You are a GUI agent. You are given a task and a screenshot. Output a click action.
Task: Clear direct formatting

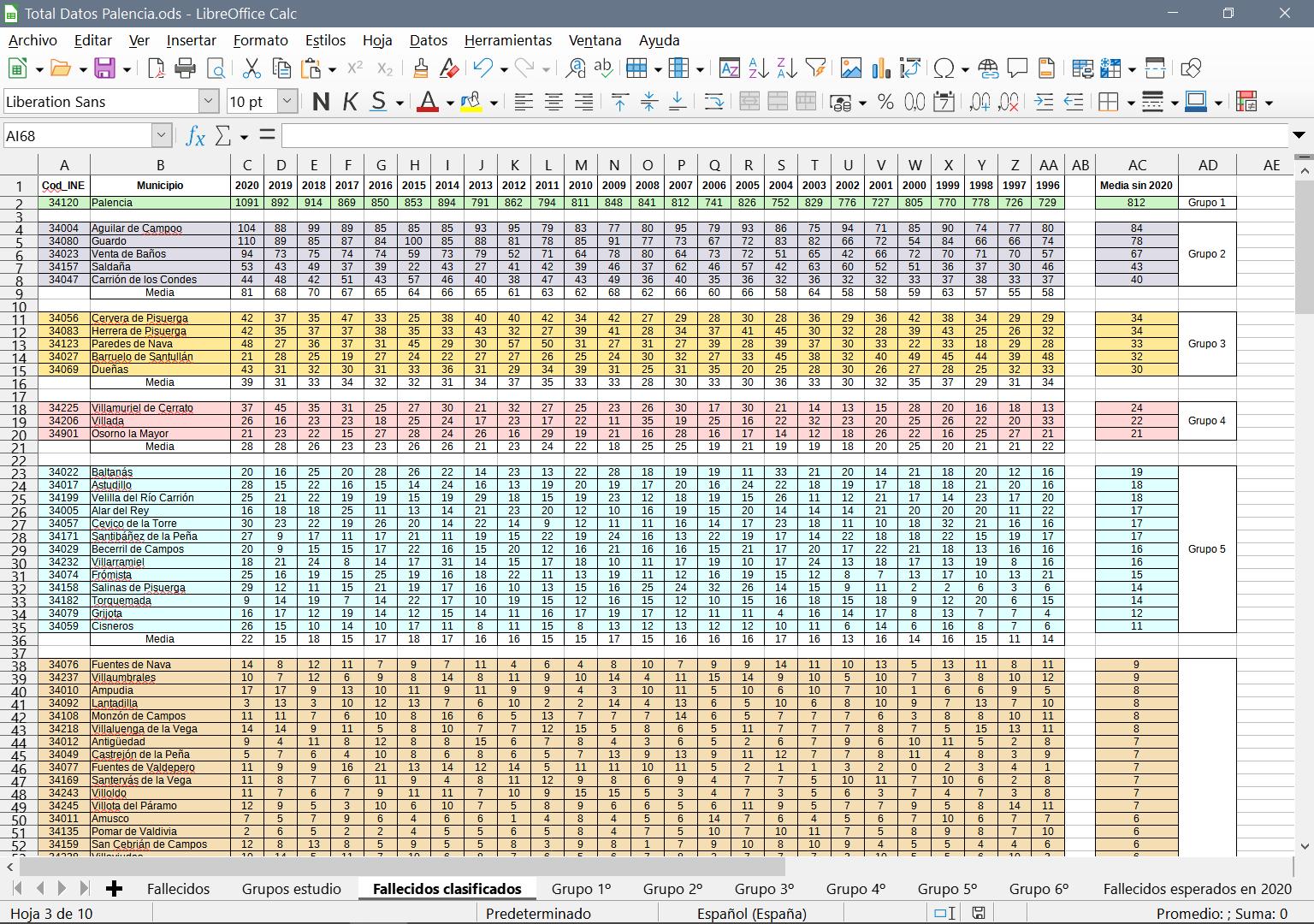coord(448,68)
